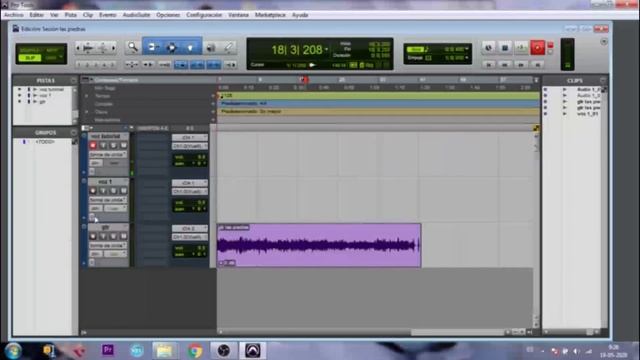The width and height of the screenshot is (640, 360).
Task: Record-enable the gtr track
Action: pos(93,236)
